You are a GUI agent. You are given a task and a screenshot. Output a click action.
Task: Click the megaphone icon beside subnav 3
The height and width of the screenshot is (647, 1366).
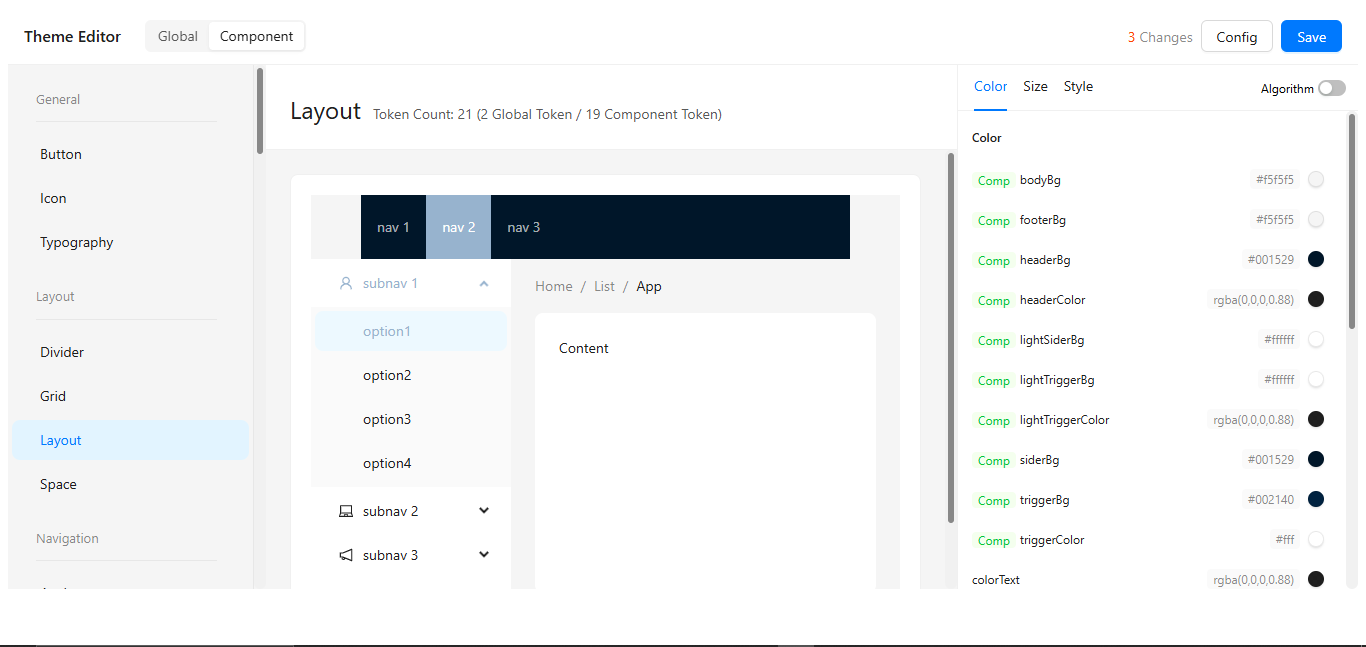[346, 555]
